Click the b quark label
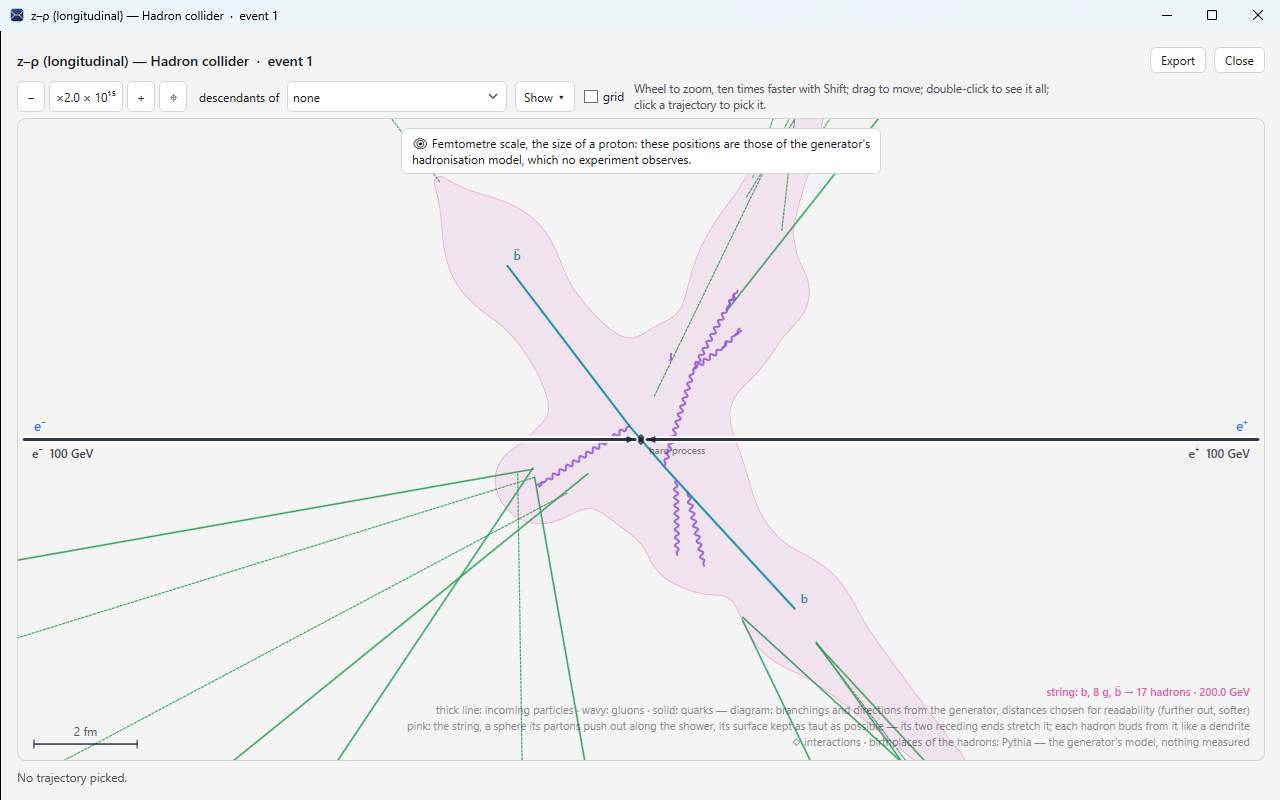This screenshot has height=800, width=1280. 804,599
